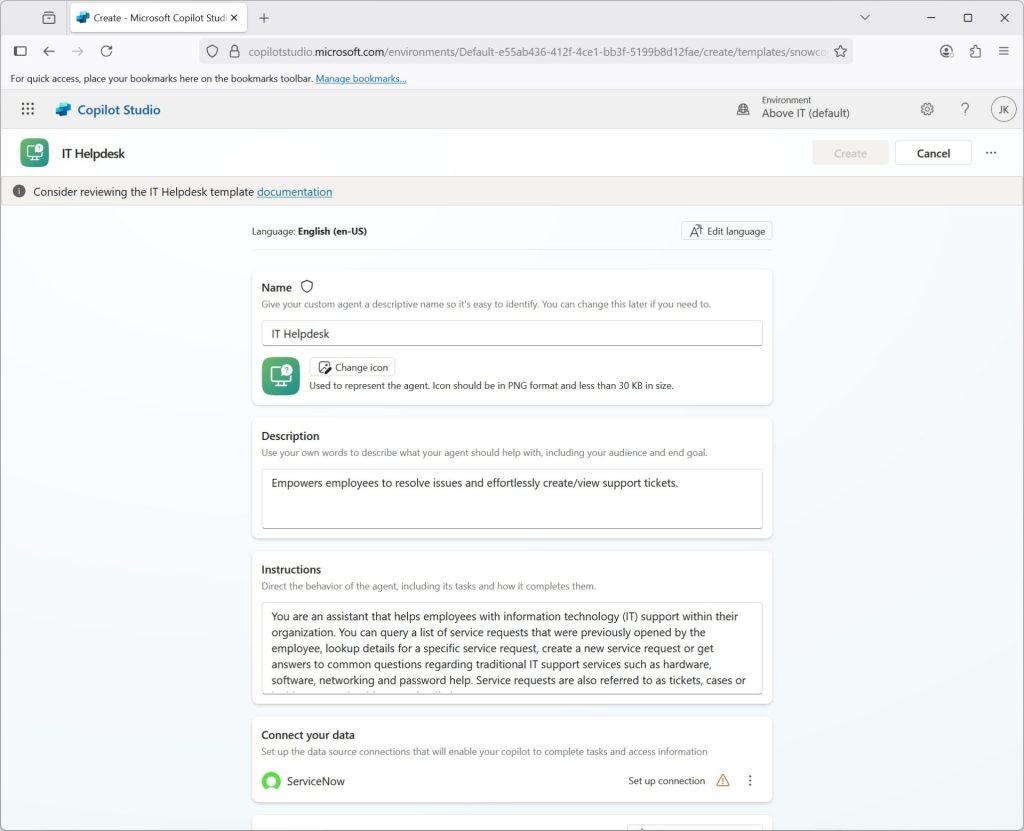Open ServiceNow more options vertical dots
This screenshot has width=1024, height=831.
pyautogui.click(x=750, y=781)
